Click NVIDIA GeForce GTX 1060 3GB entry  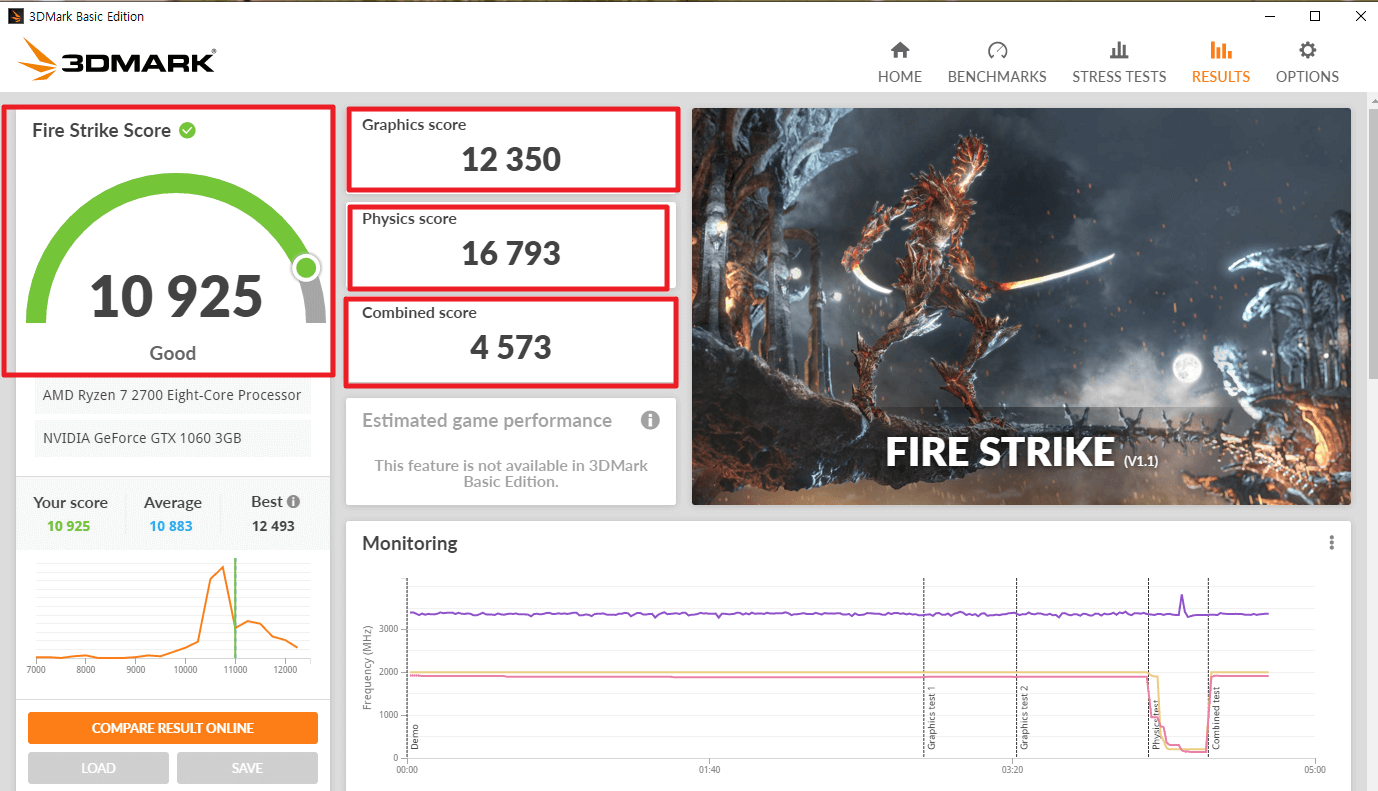tap(172, 438)
